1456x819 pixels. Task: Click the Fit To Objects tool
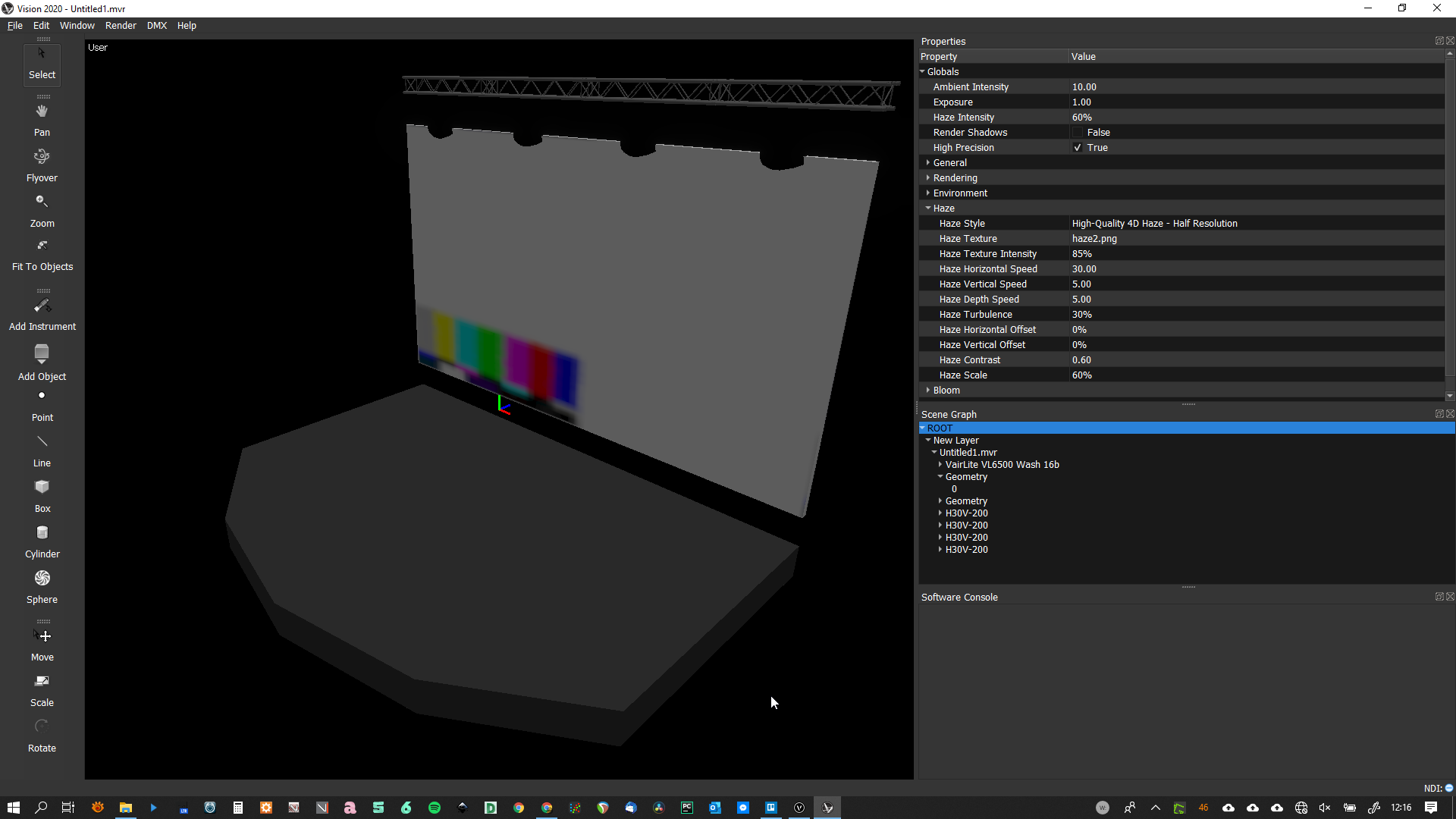tap(42, 254)
